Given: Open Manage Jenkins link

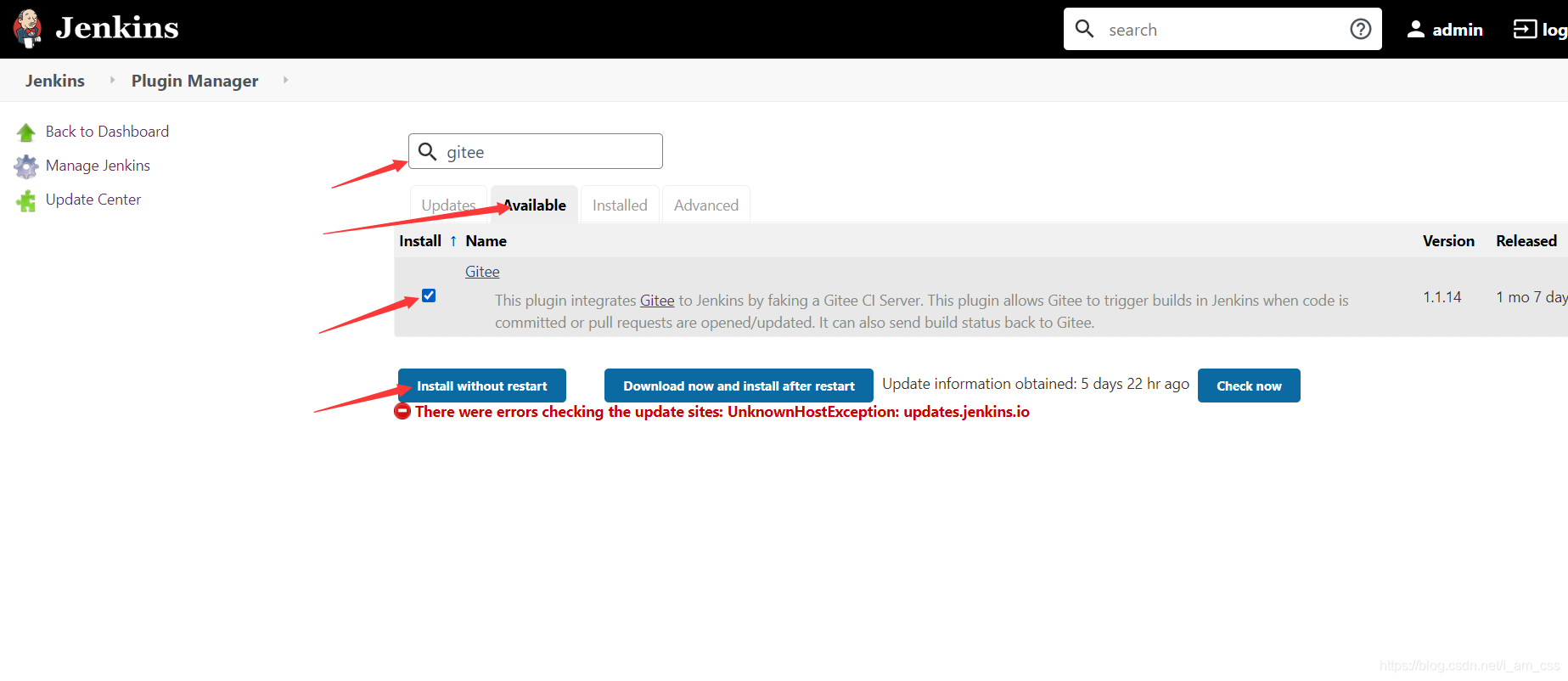Looking at the screenshot, I should (98, 166).
